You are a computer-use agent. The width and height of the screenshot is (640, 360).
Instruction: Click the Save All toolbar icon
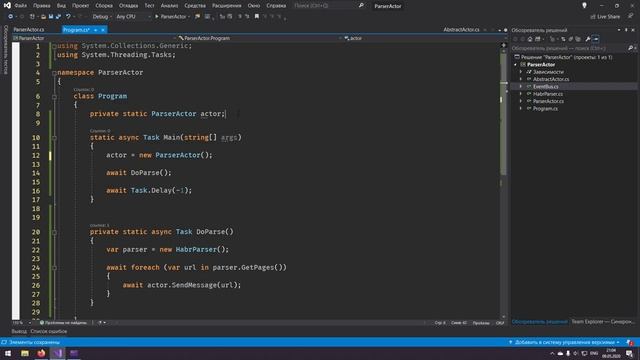[58, 17]
